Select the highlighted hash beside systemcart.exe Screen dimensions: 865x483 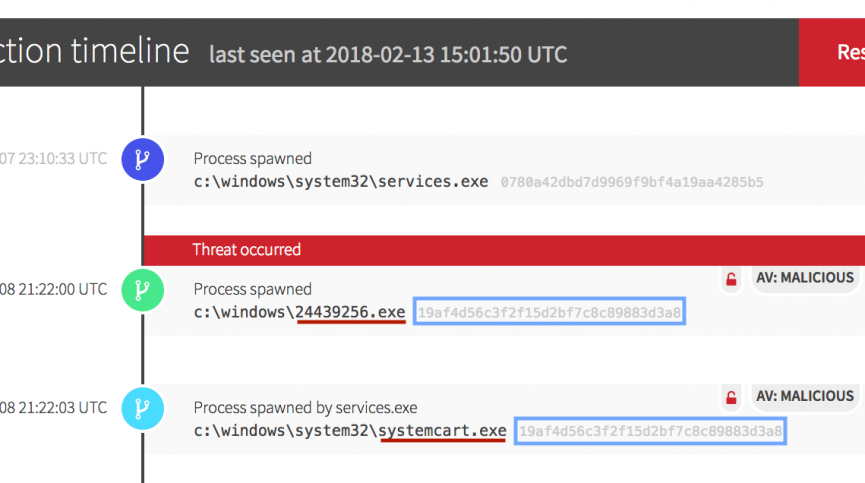click(x=649, y=432)
